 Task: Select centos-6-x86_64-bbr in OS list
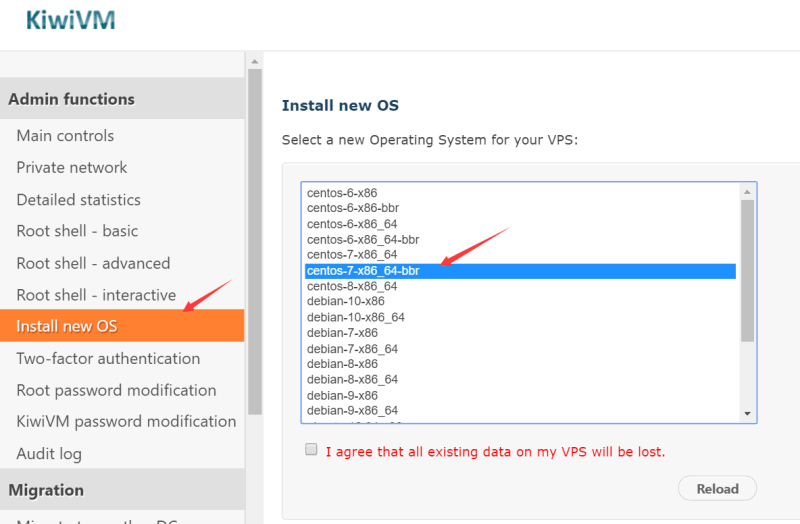click(520, 240)
